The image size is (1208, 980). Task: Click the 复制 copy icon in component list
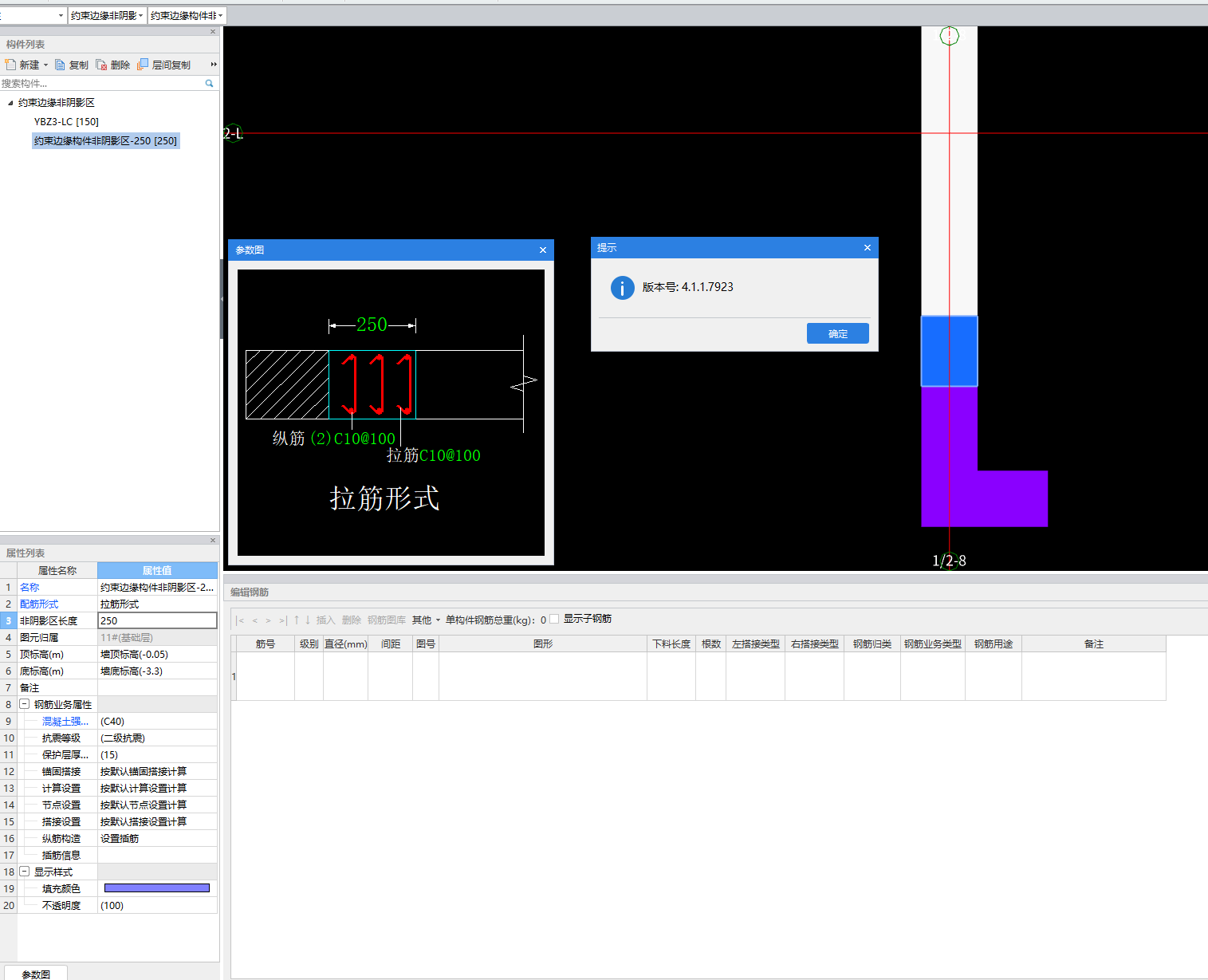[60, 65]
